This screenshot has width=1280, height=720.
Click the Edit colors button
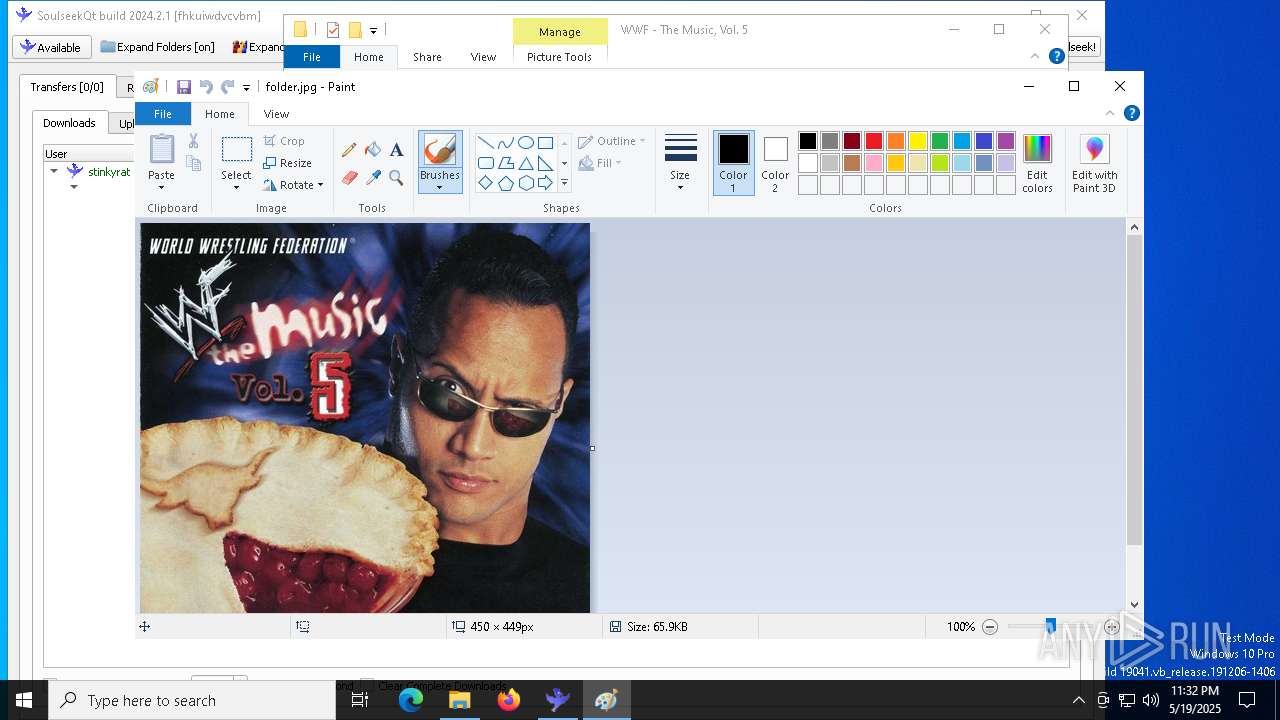[x=1037, y=163]
